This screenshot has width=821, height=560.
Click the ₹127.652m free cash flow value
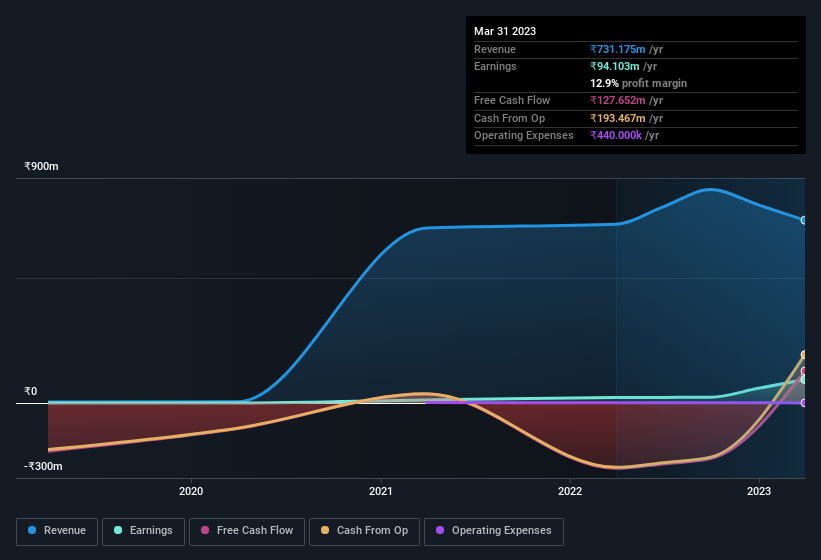(618, 100)
